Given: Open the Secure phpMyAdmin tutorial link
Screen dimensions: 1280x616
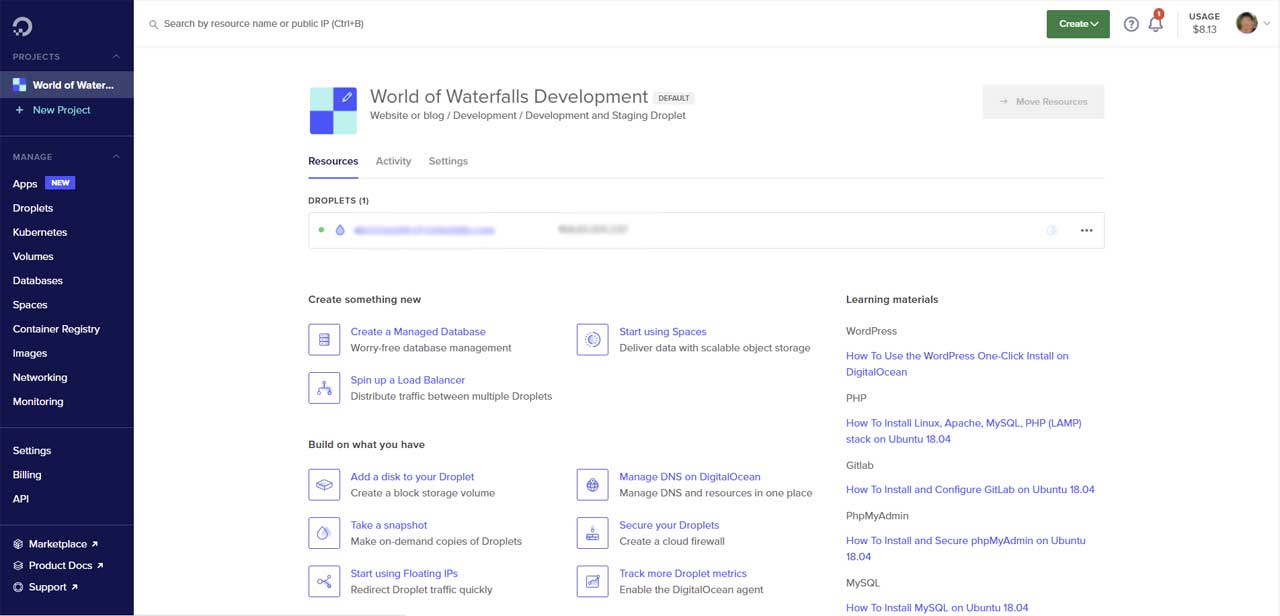Looking at the screenshot, I should [966, 548].
